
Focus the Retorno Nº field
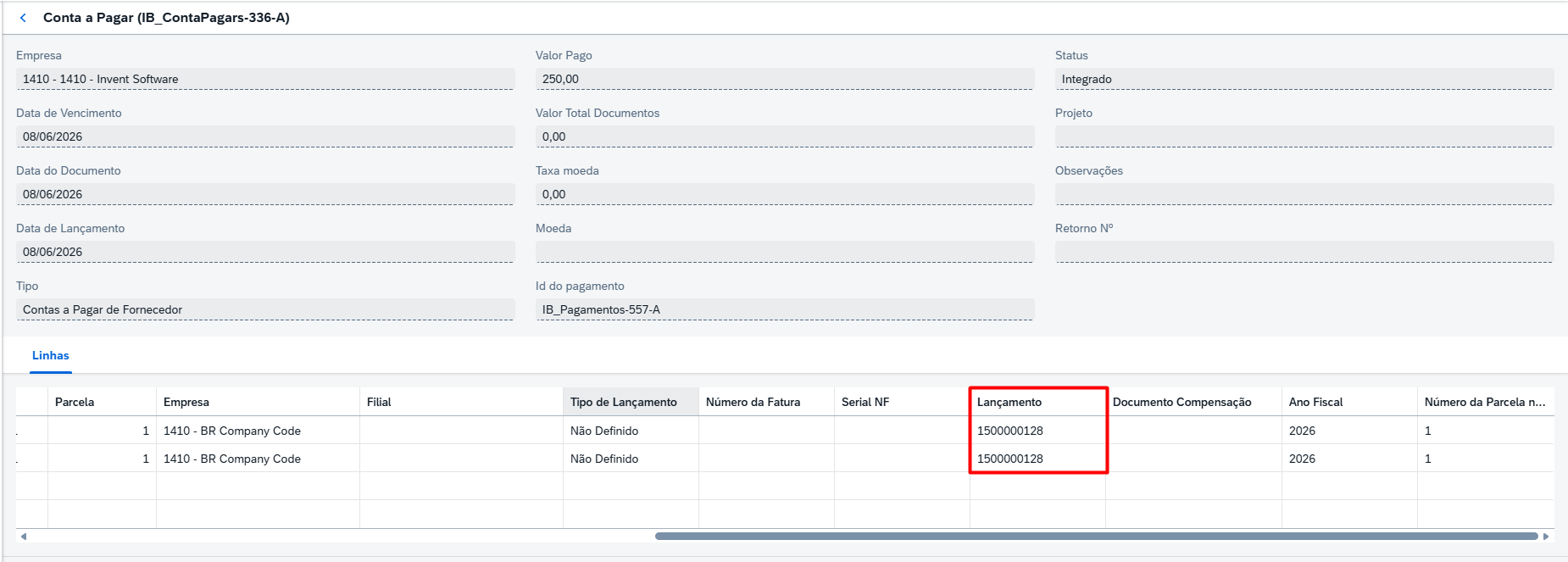click(x=1304, y=252)
